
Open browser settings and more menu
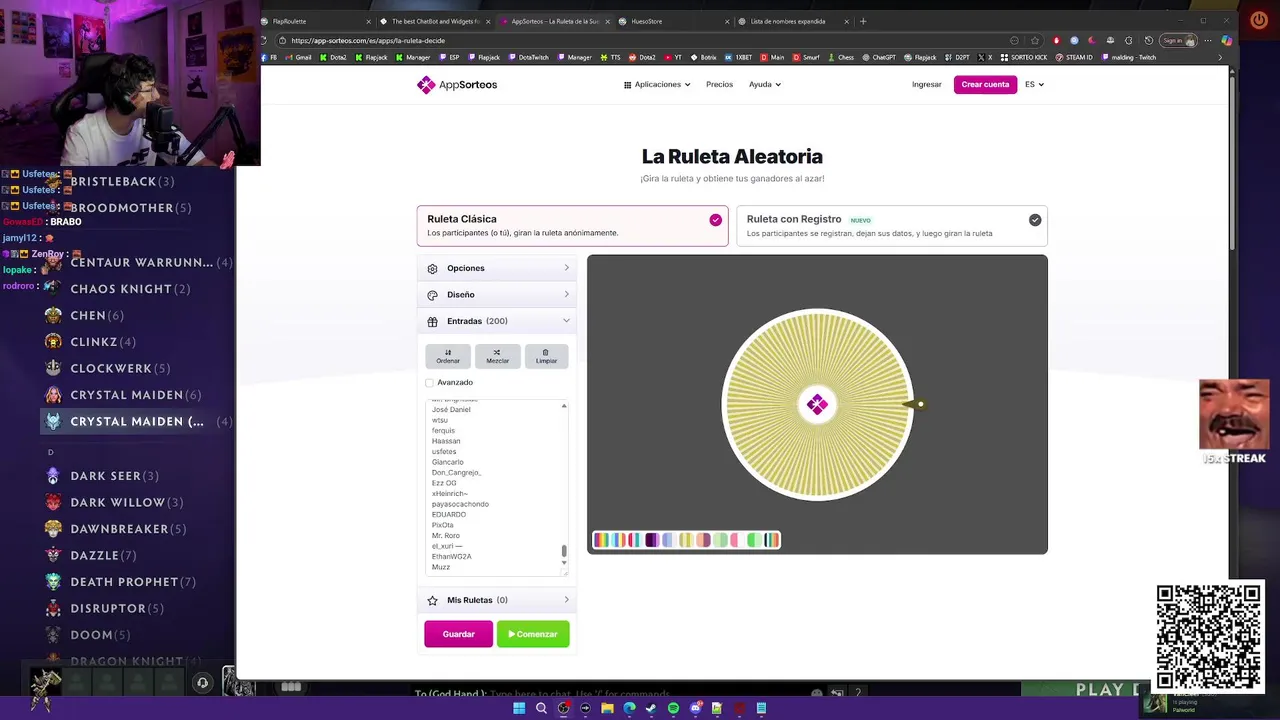click(x=1206, y=41)
